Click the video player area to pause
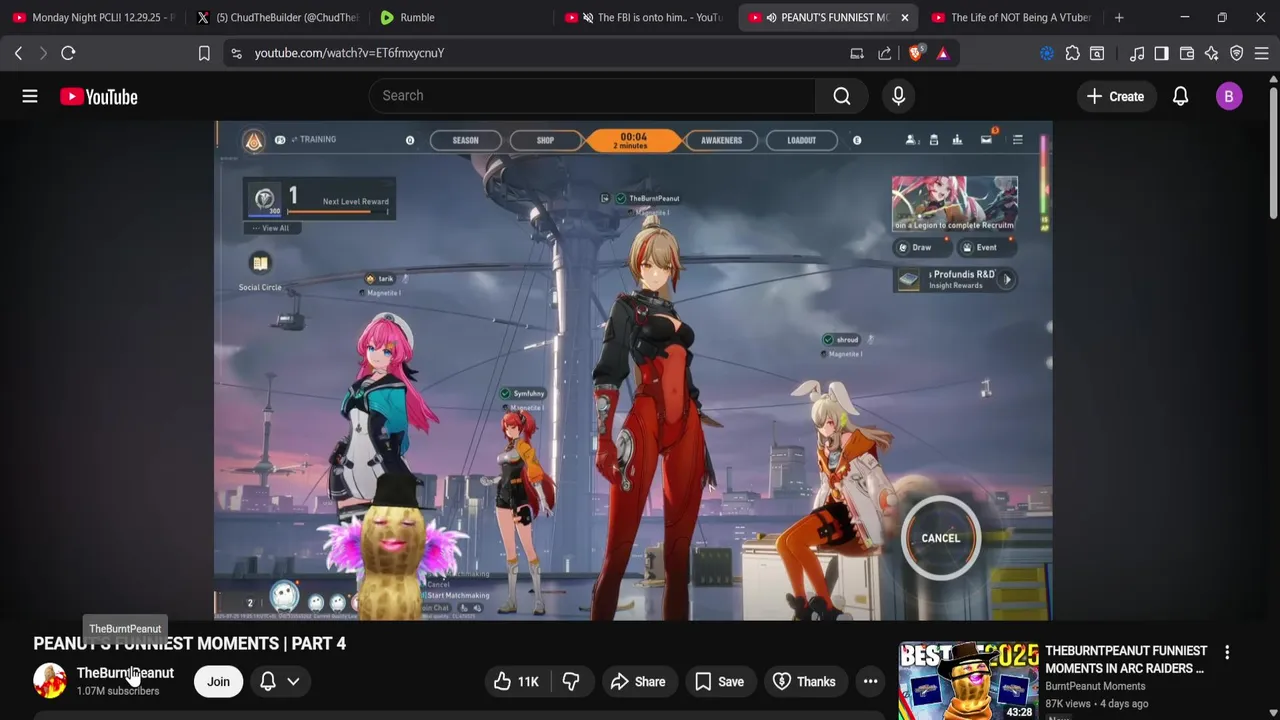The width and height of the screenshot is (1280, 720). click(x=633, y=370)
